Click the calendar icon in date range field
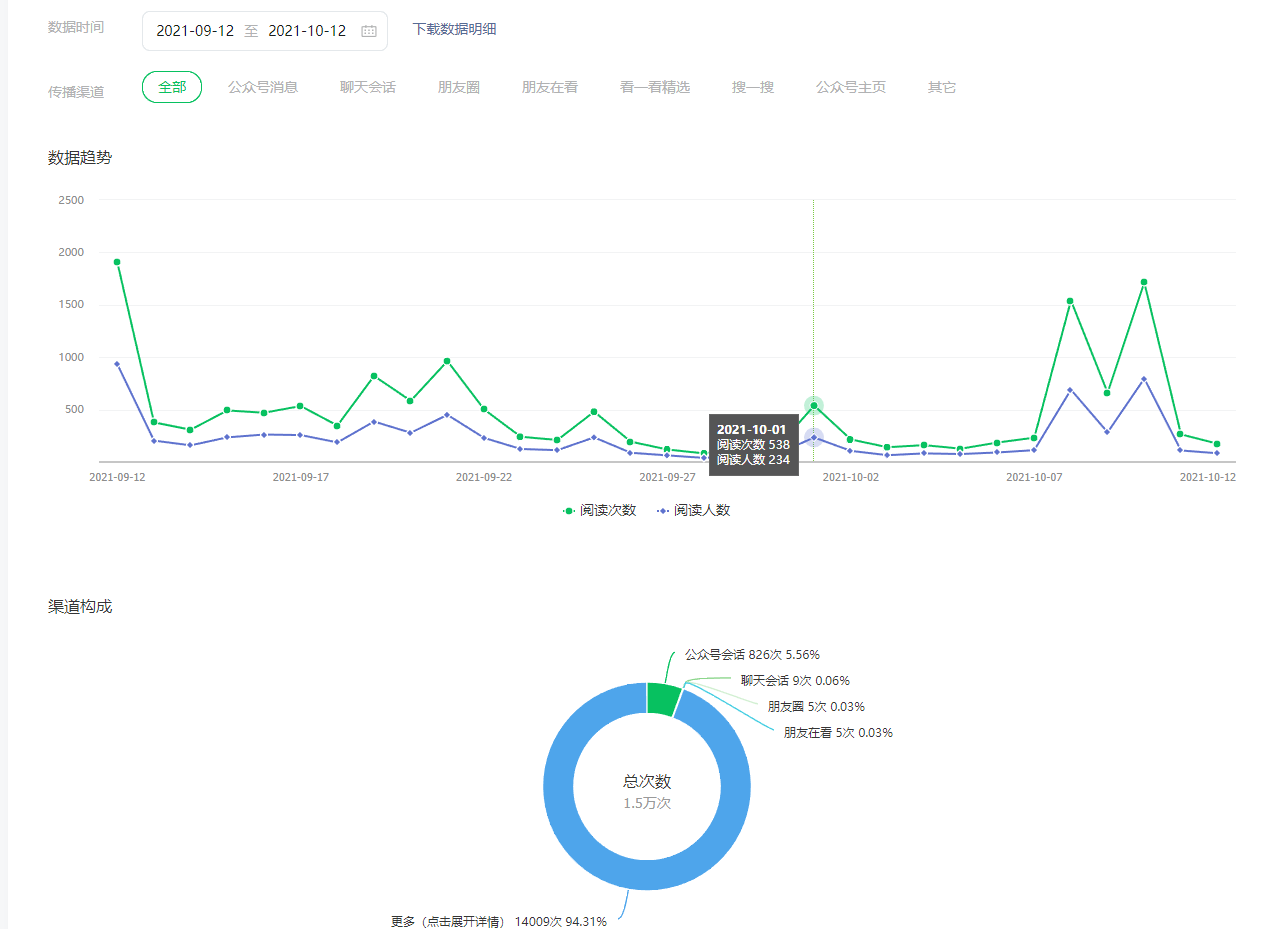Screen dimensions: 1266x929 [x=368, y=31]
